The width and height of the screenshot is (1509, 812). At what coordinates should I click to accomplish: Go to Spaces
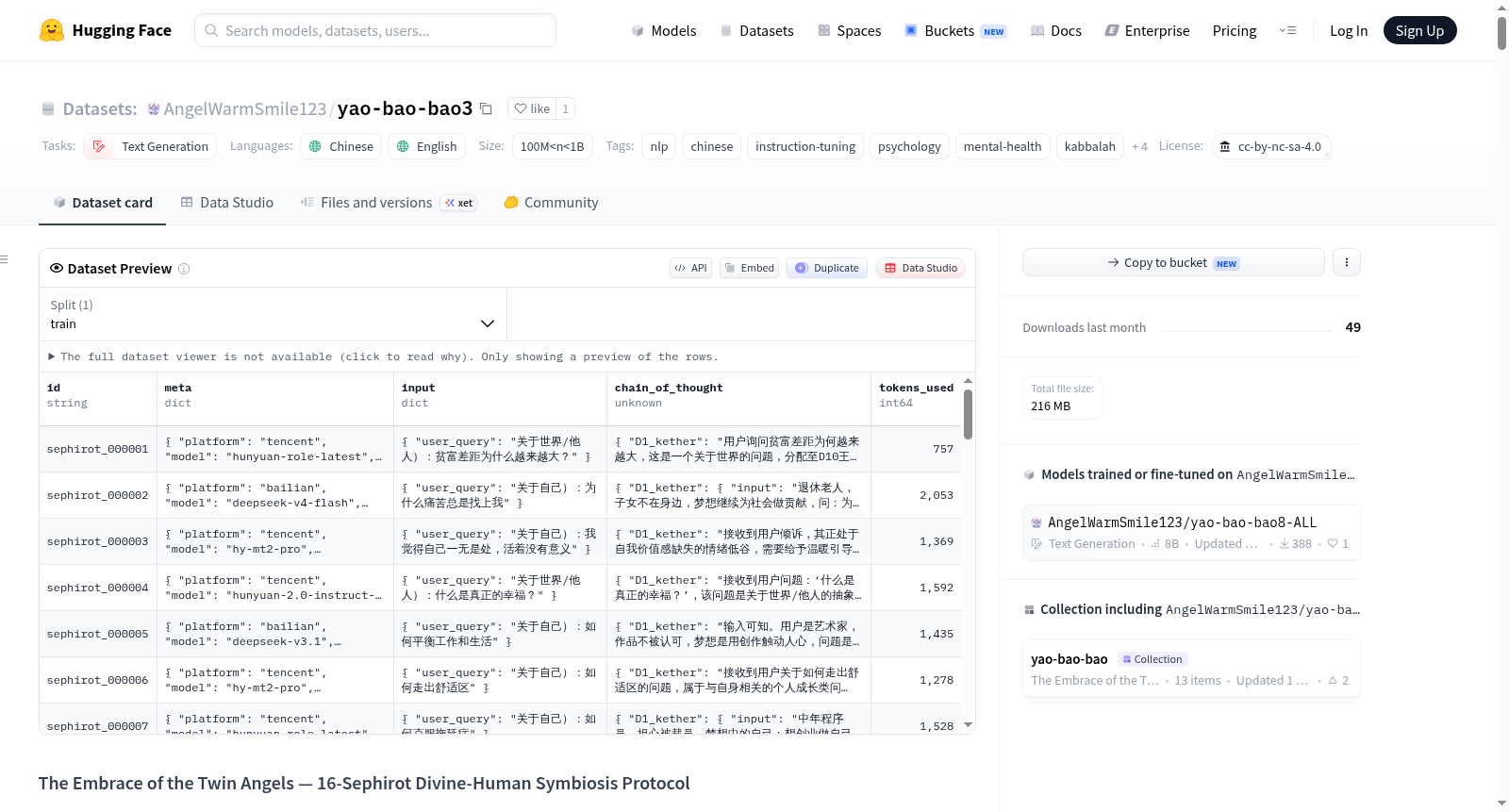[x=850, y=30]
